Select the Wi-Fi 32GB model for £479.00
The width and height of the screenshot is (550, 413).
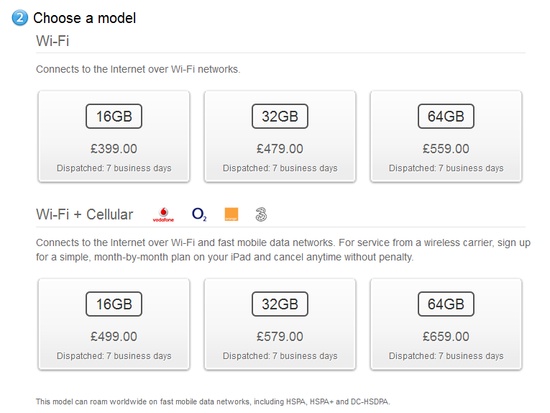(280, 136)
